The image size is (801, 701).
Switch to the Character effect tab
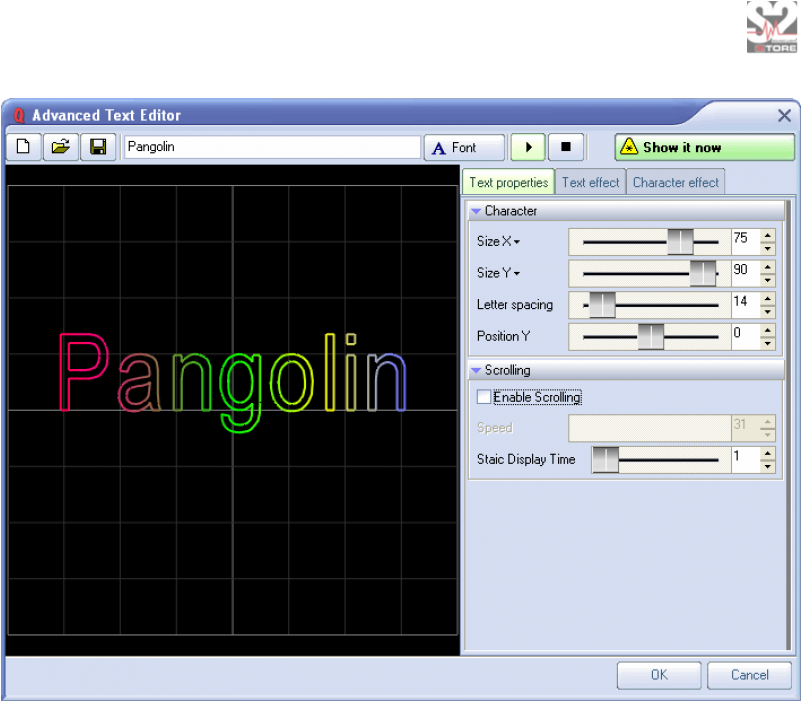click(675, 182)
